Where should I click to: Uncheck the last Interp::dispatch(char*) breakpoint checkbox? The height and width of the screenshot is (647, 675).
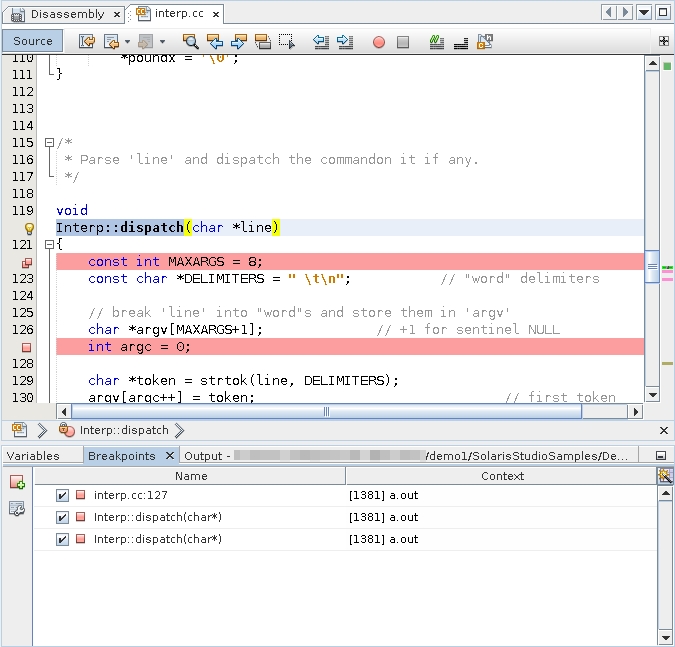click(62, 539)
